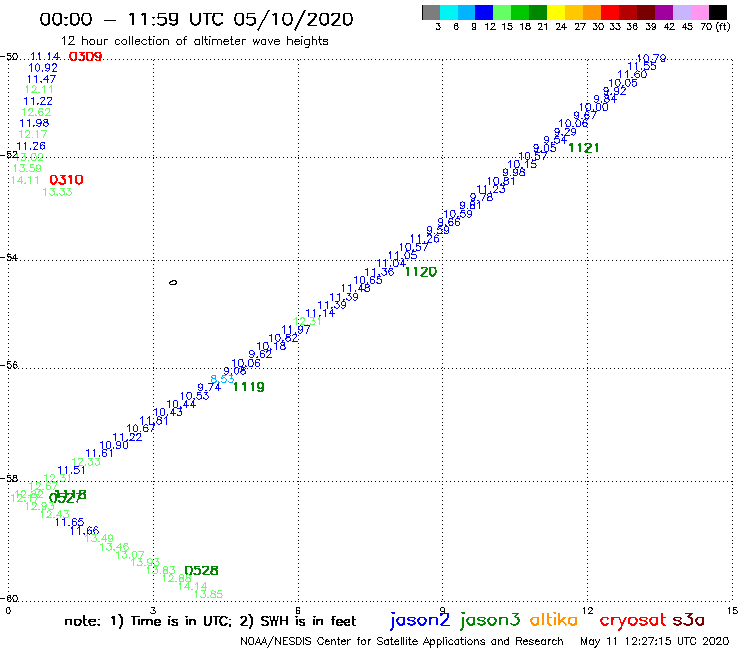Click the green track label 1119
The height and width of the screenshot is (650, 740).
tap(249, 387)
